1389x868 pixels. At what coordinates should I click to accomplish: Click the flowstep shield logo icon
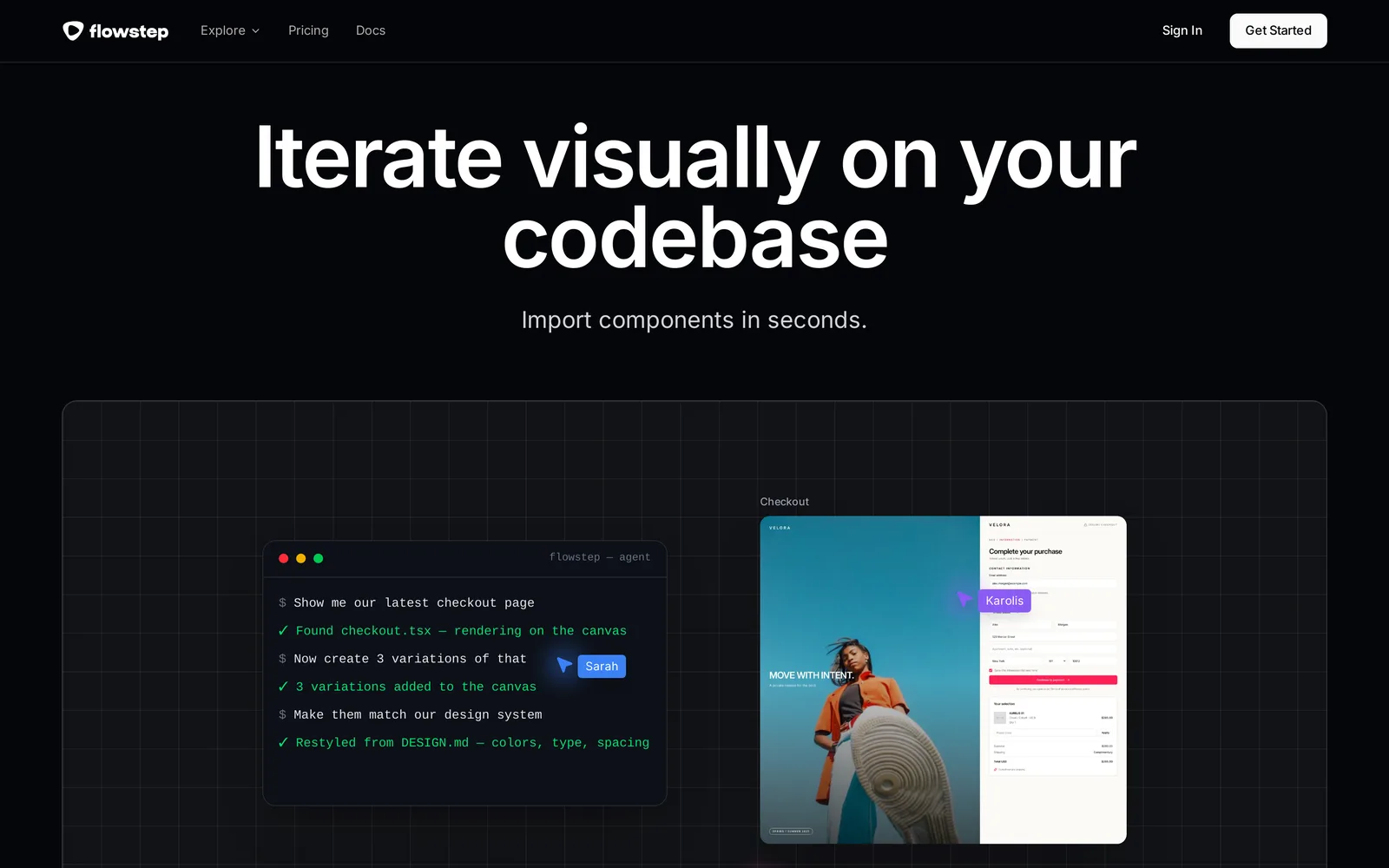(x=73, y=31)
